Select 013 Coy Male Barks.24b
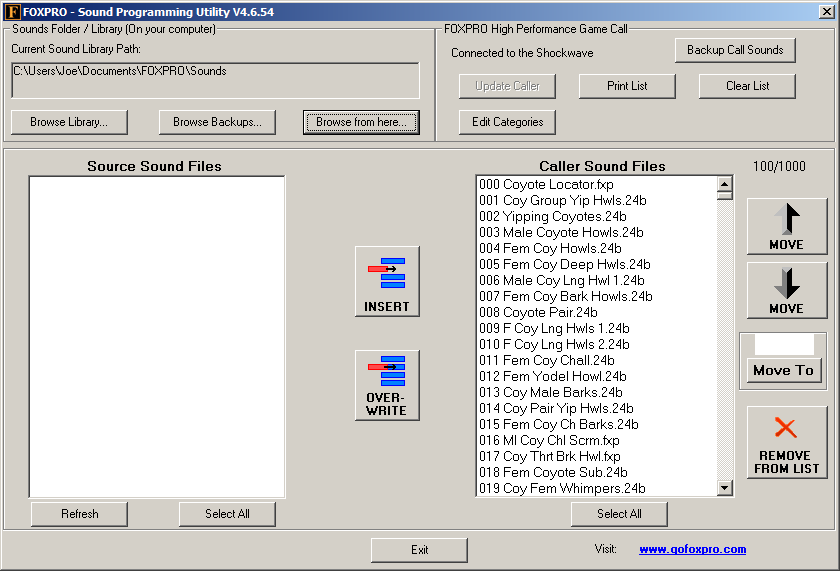This screenshot has height=571, width=840. click(x=597, y=393)
